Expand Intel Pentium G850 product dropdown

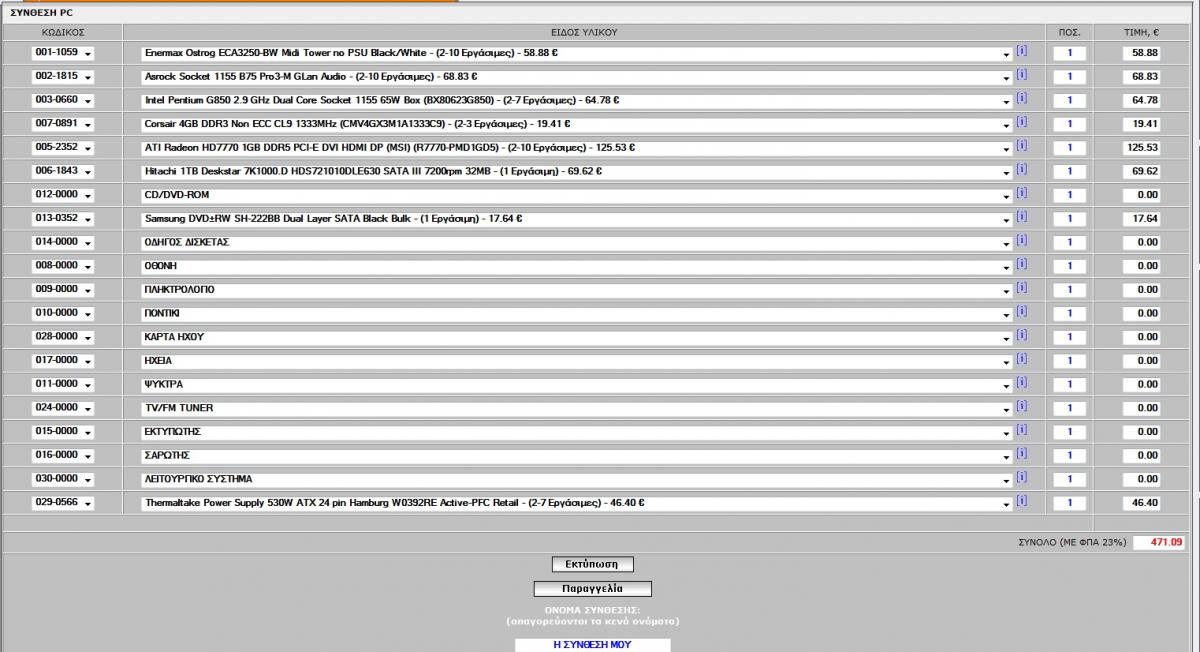[576, 100]
